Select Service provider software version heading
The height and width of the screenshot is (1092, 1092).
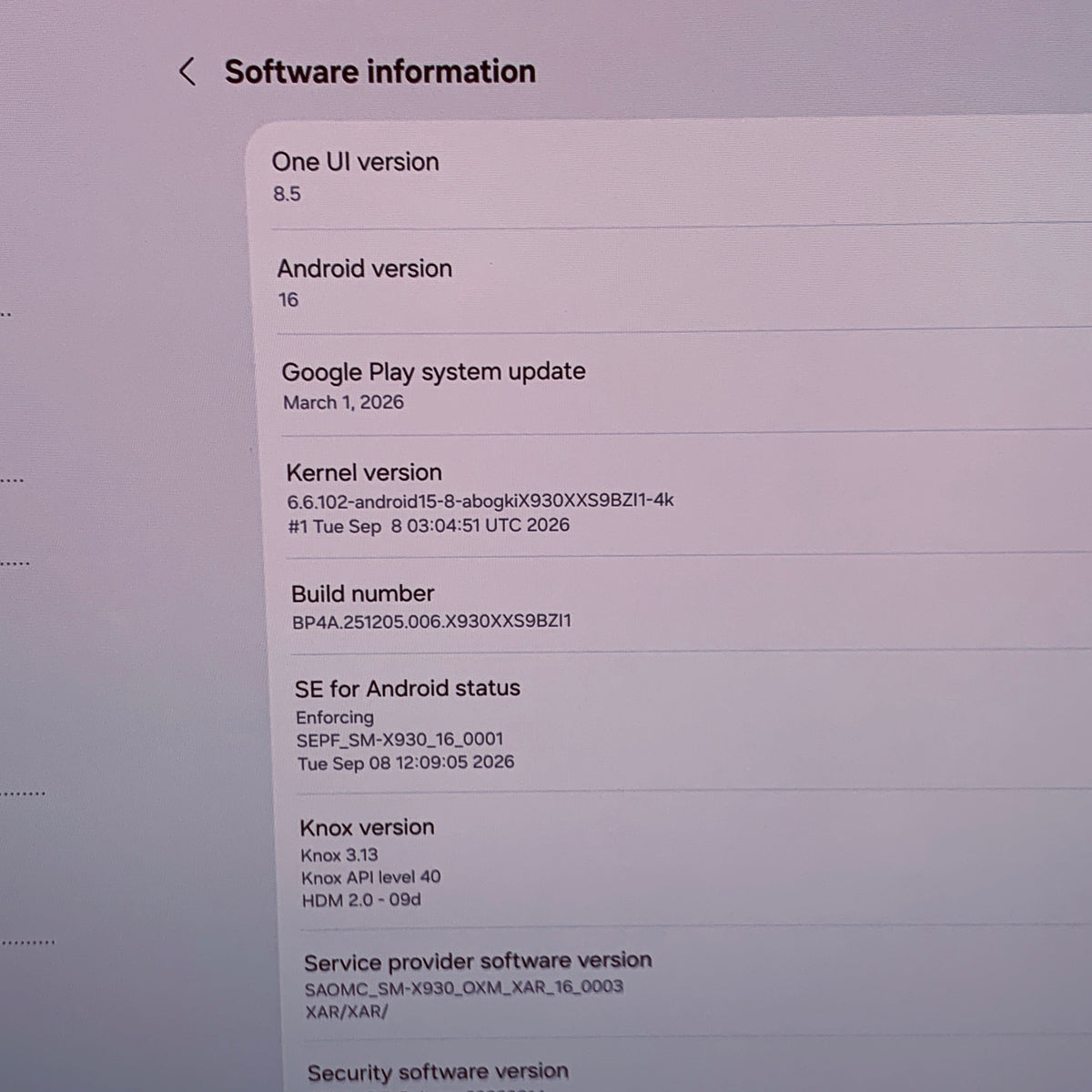(479, 962)
